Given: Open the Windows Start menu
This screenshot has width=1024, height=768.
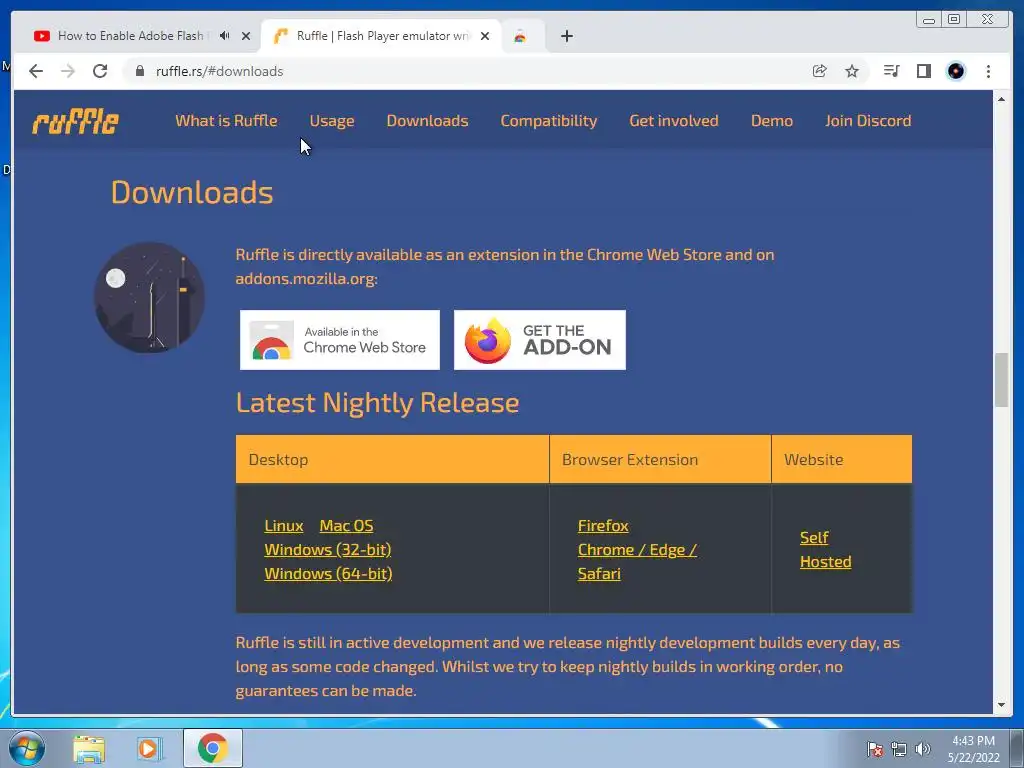Looking at the screenshot, I should point(26,748).
